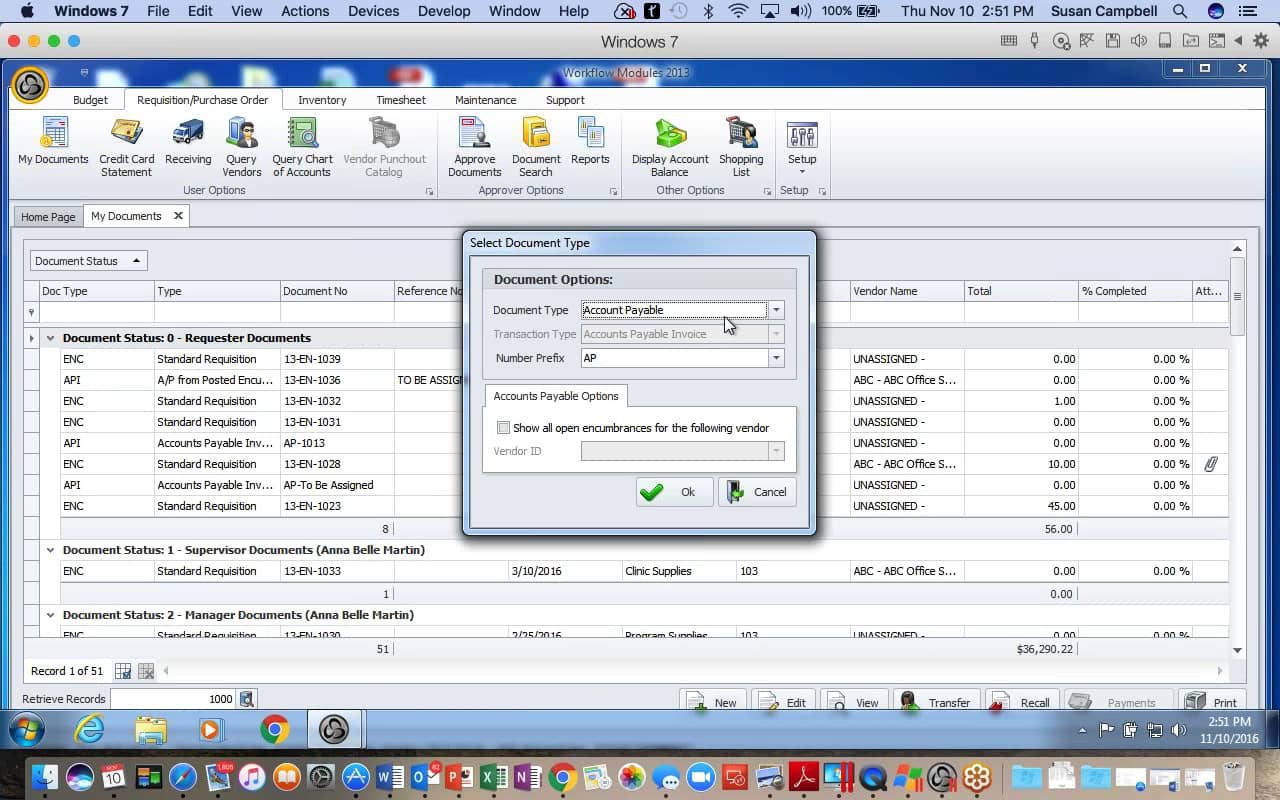
Task: Click Ok in Select Document Type dialog
Action: coord(674,492)
